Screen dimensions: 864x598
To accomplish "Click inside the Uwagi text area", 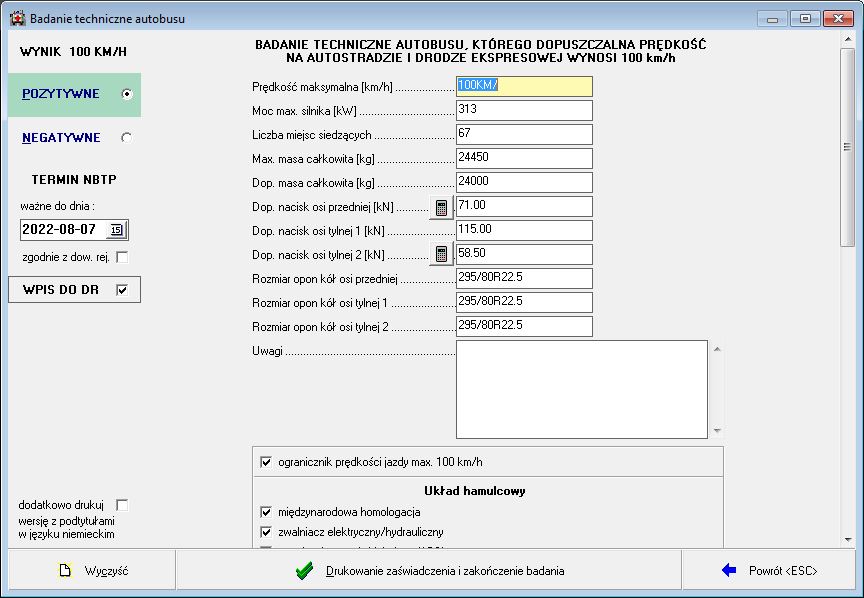I will 580,389.
